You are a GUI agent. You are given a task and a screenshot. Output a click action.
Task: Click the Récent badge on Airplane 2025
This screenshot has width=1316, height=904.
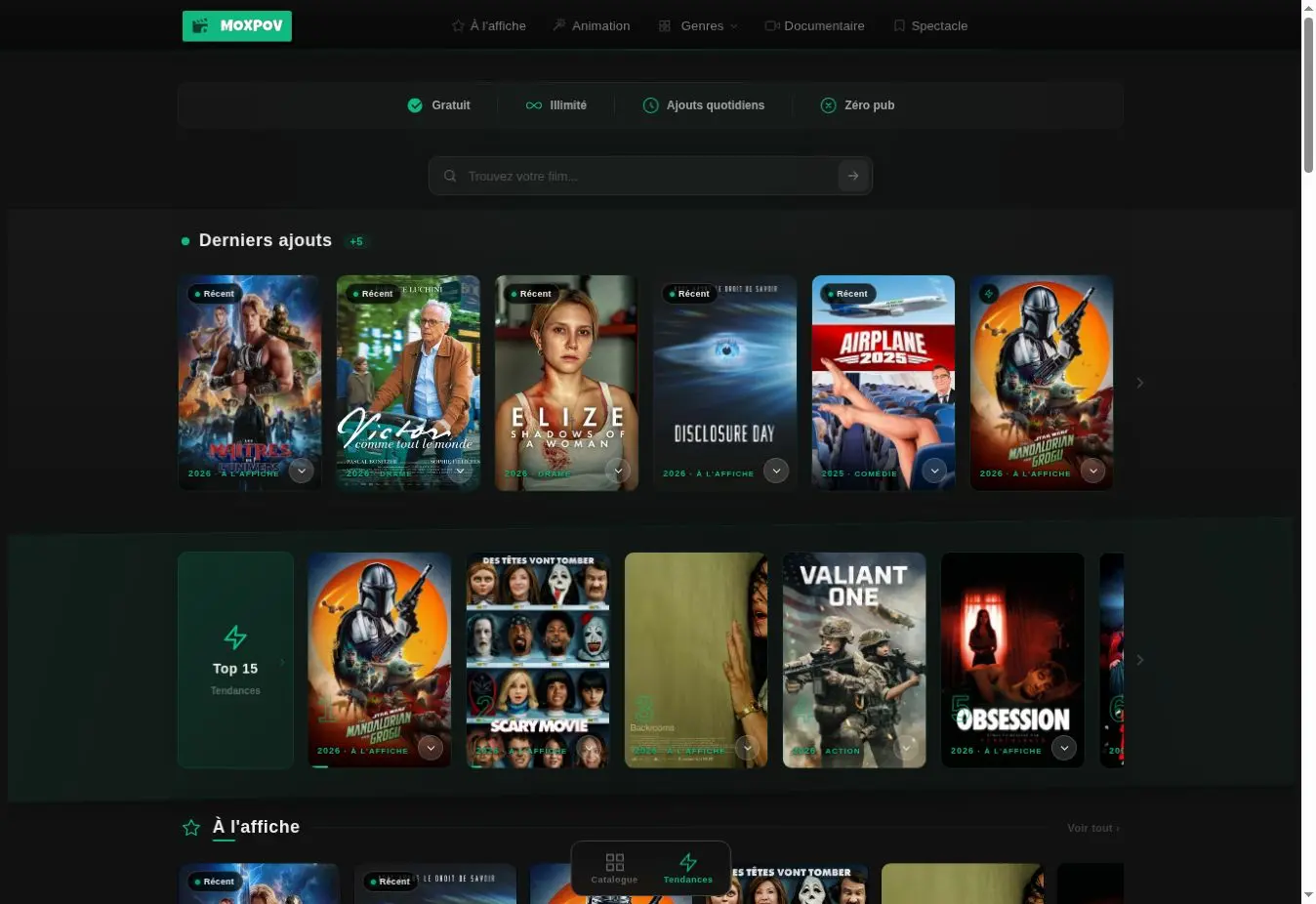point(846,293)
